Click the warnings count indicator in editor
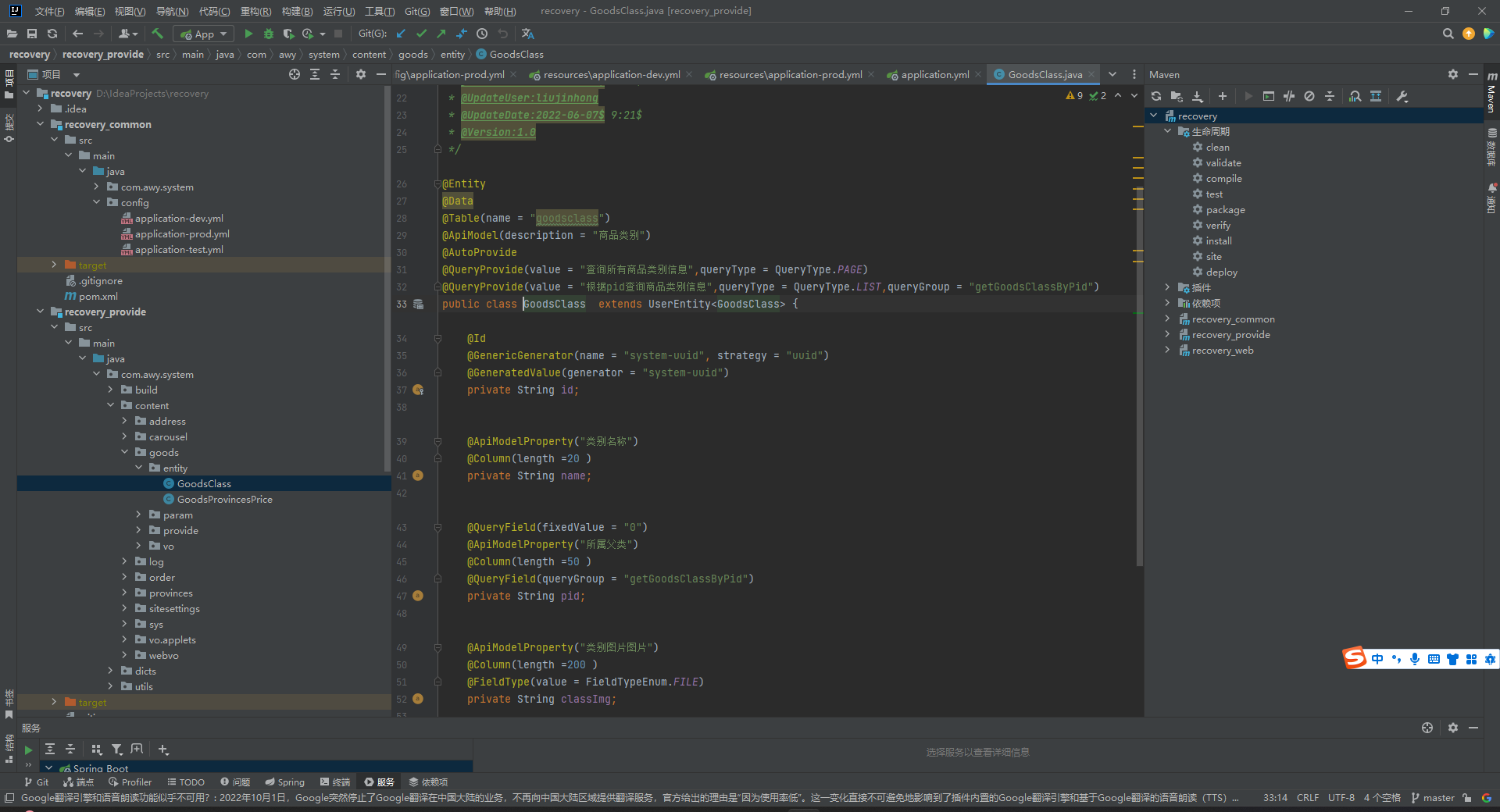 click(x=1075, y=95)
